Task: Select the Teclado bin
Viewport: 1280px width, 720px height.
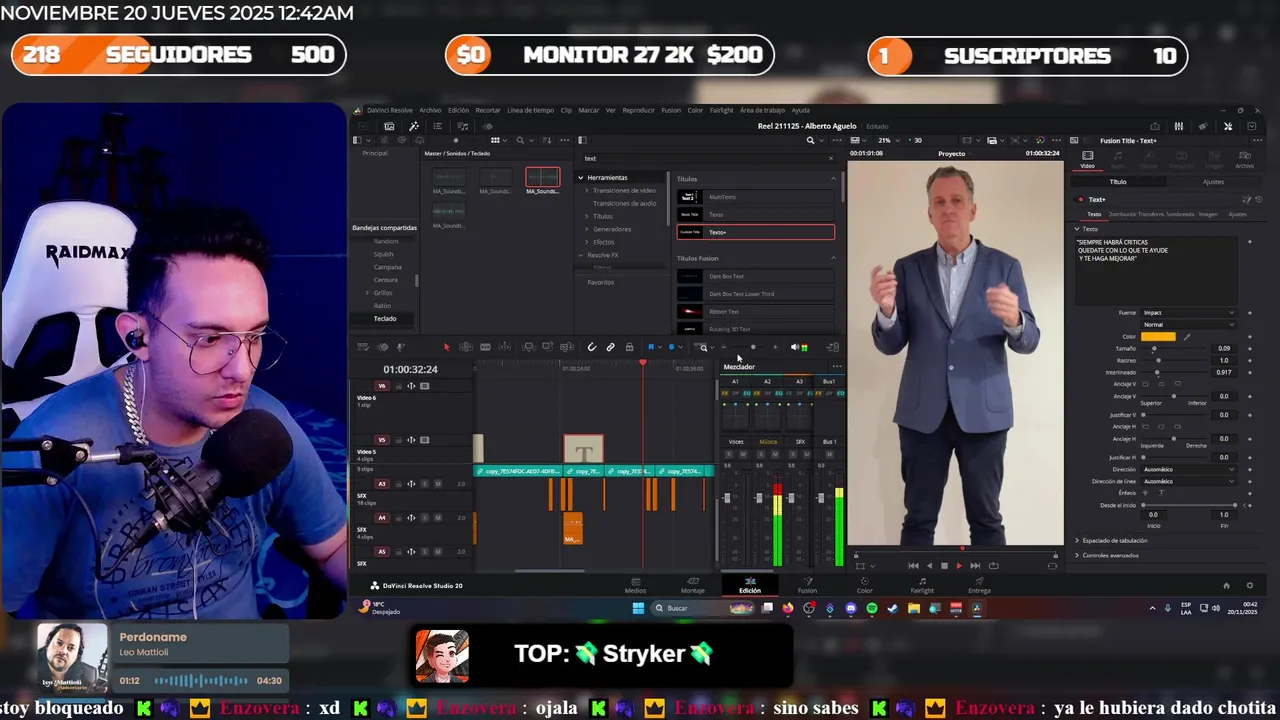Action: click(385, 318)
